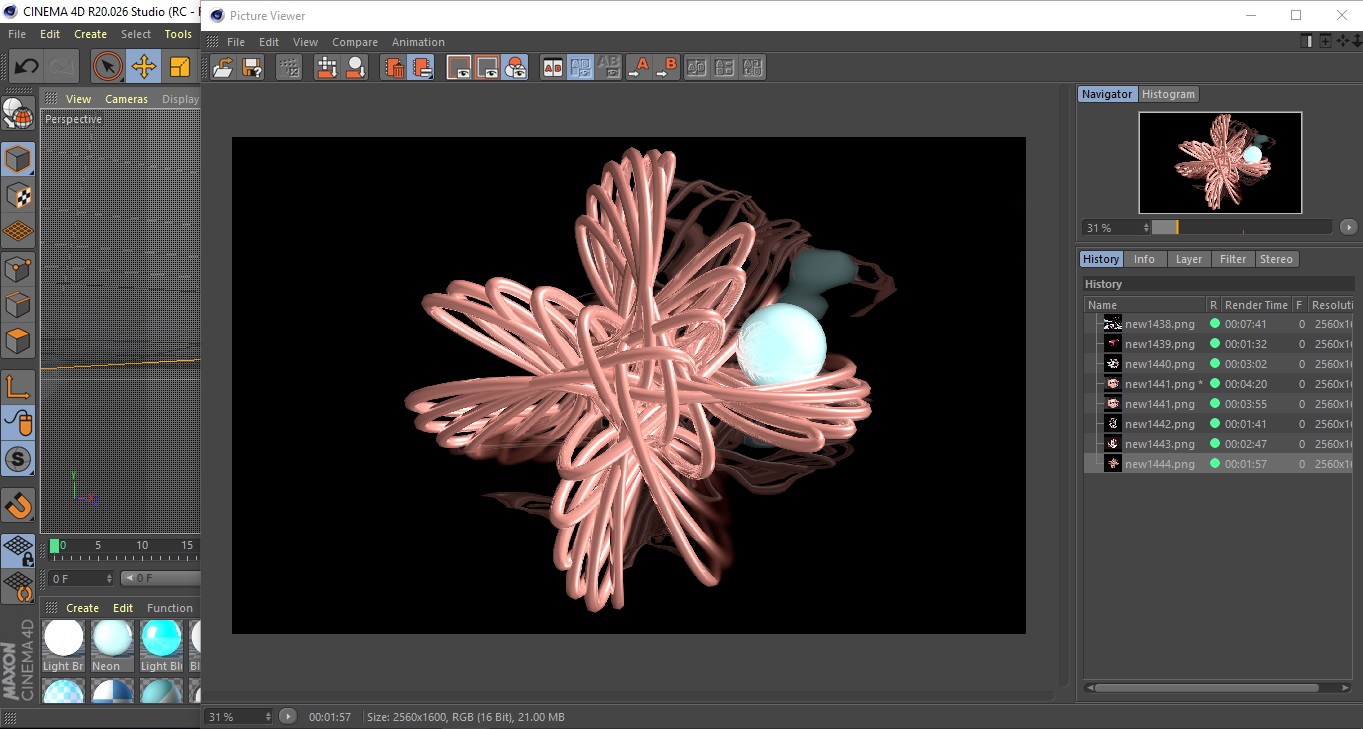Toggle the green render dot for new1440.png

(1215, 364)
